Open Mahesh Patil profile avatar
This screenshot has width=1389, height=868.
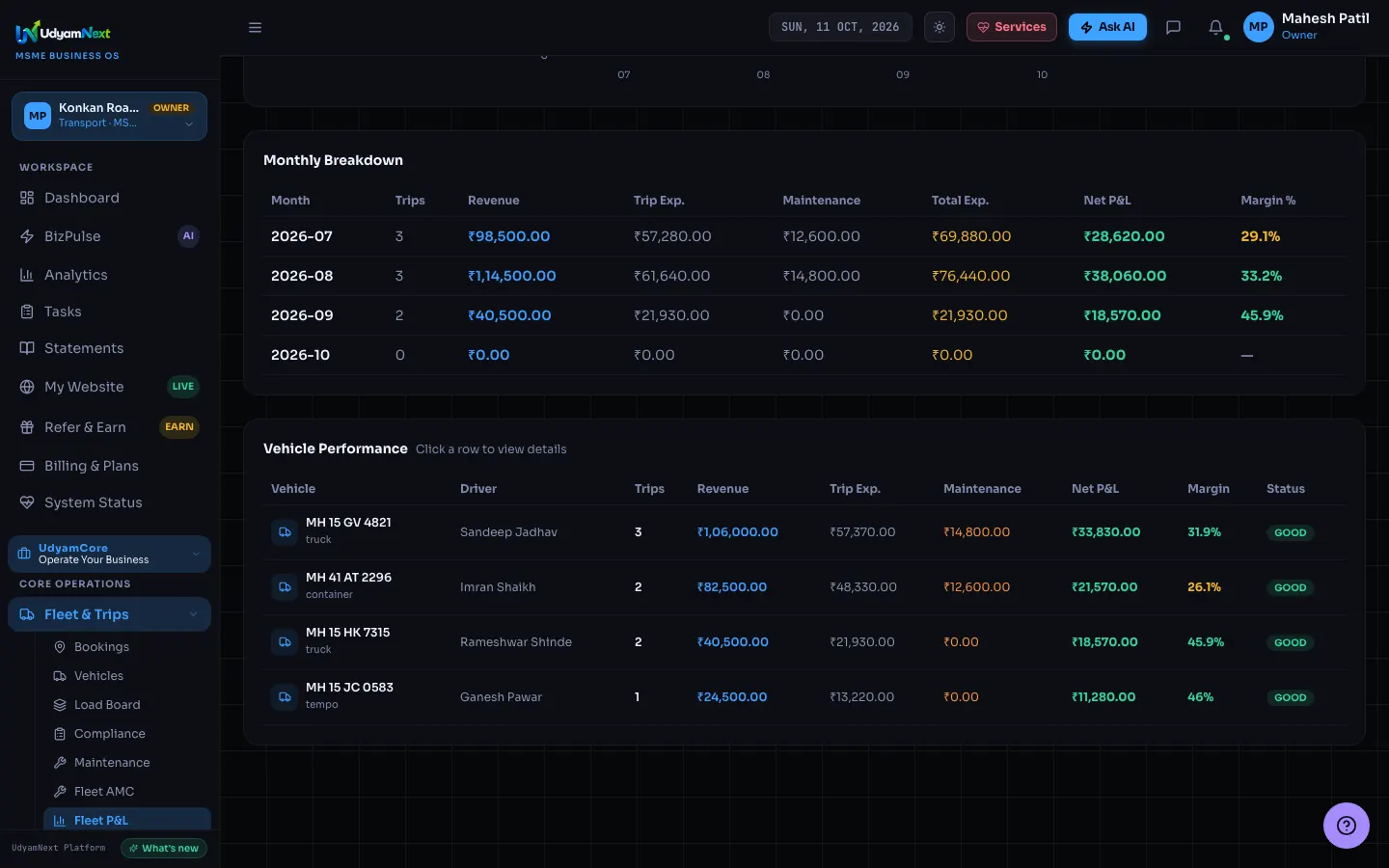pos(1259,27)
